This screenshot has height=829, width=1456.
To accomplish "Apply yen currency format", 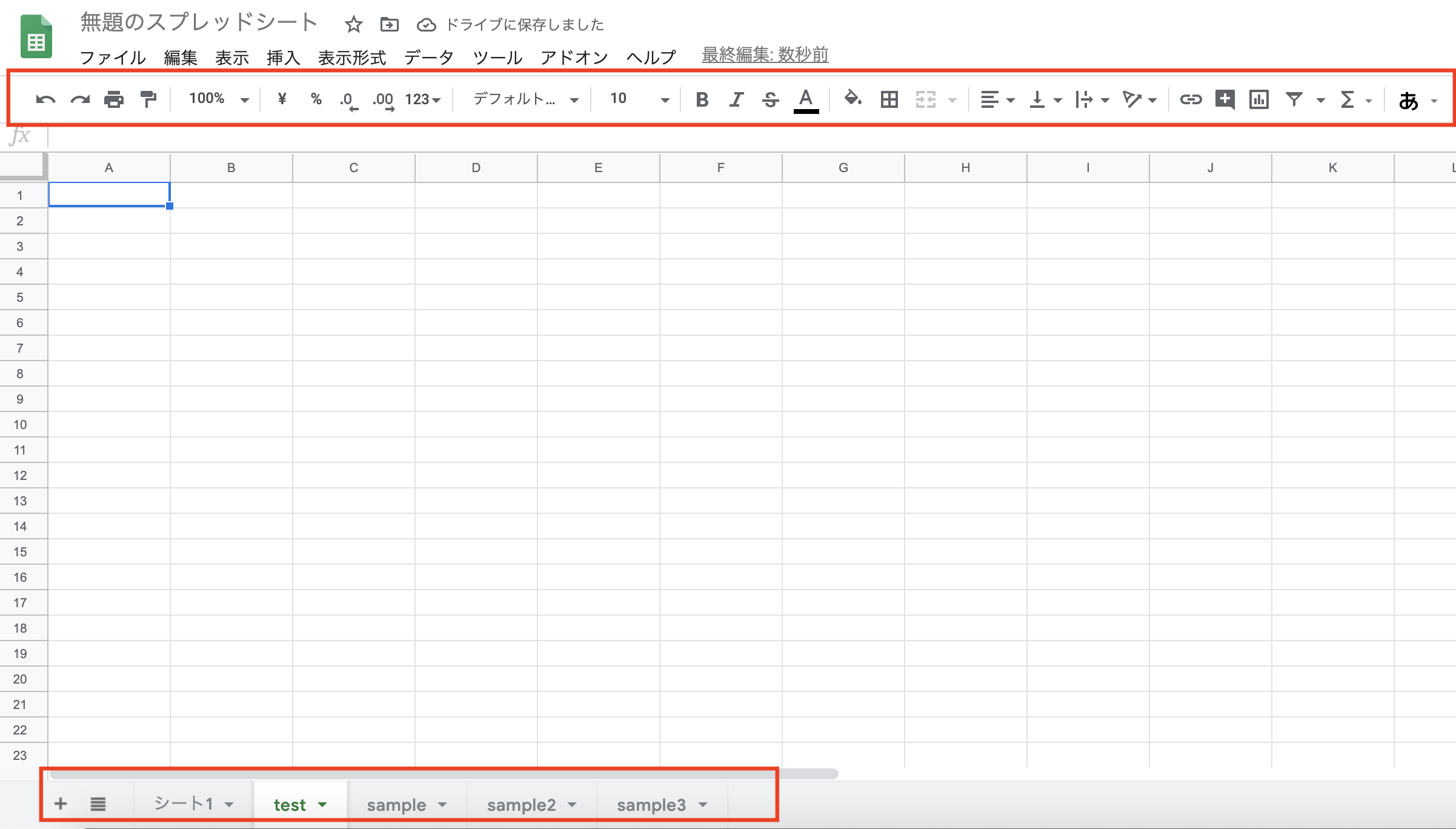I will [x=282, y=99].
